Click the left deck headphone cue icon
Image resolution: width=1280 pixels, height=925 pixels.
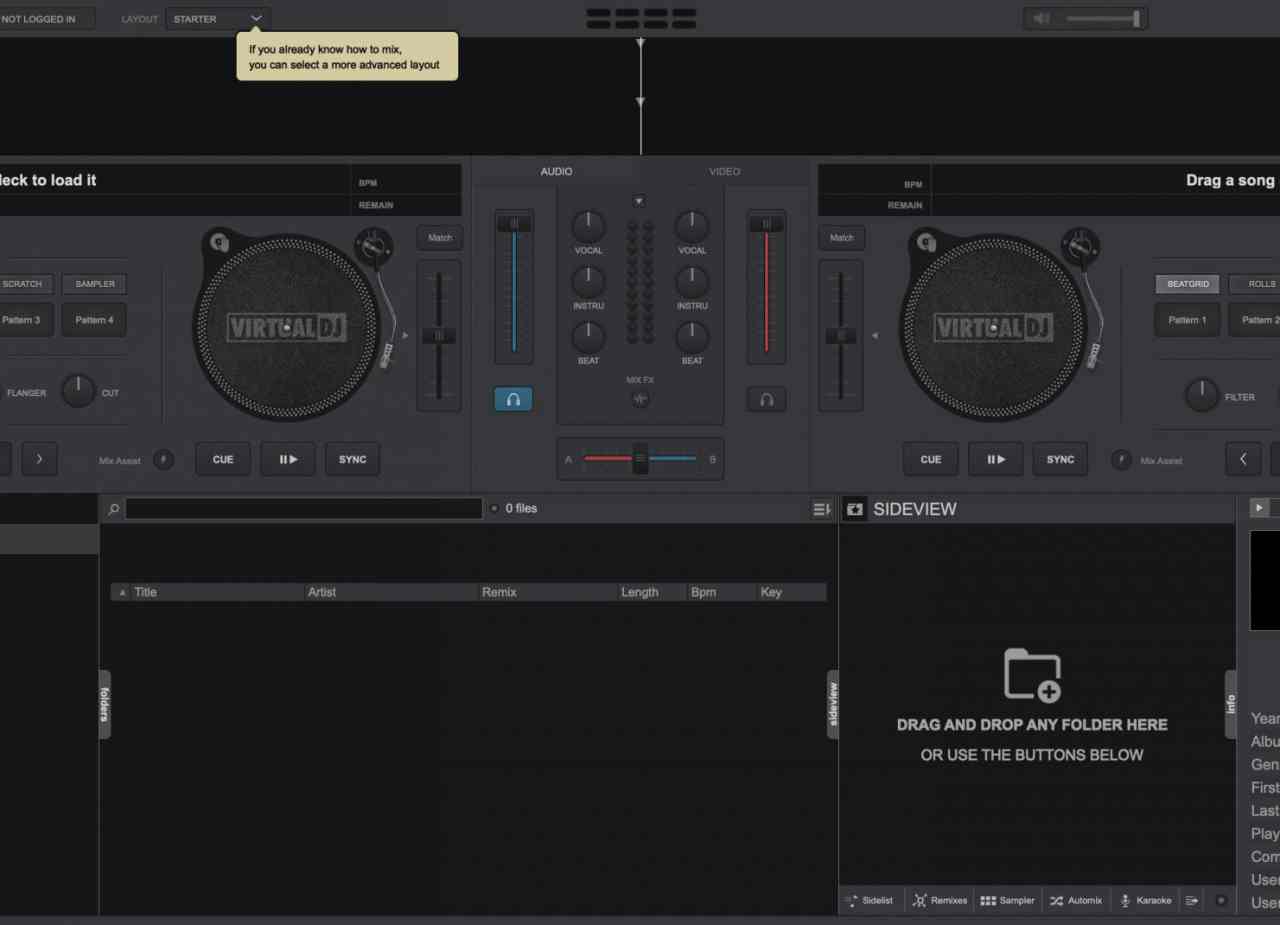pos(513,399)
